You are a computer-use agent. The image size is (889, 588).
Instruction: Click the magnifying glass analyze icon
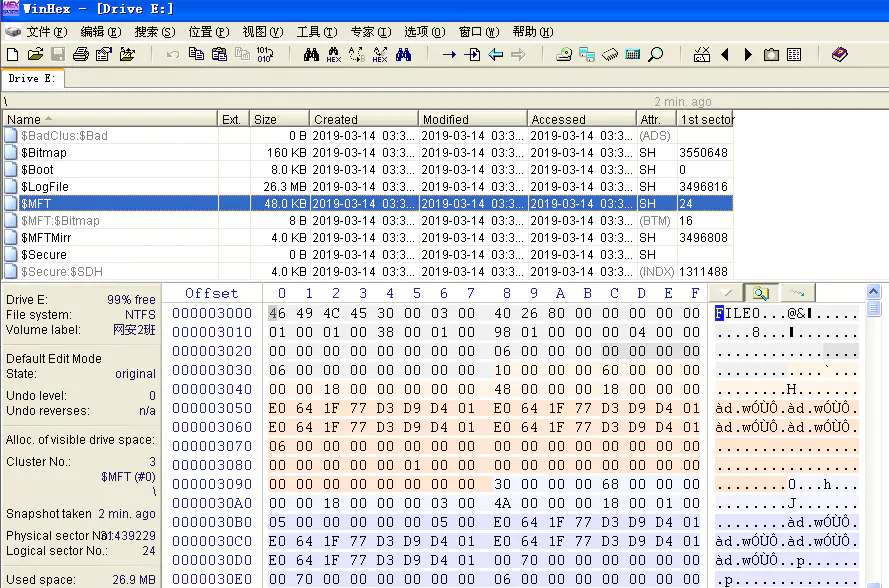[x=656, y=54]
